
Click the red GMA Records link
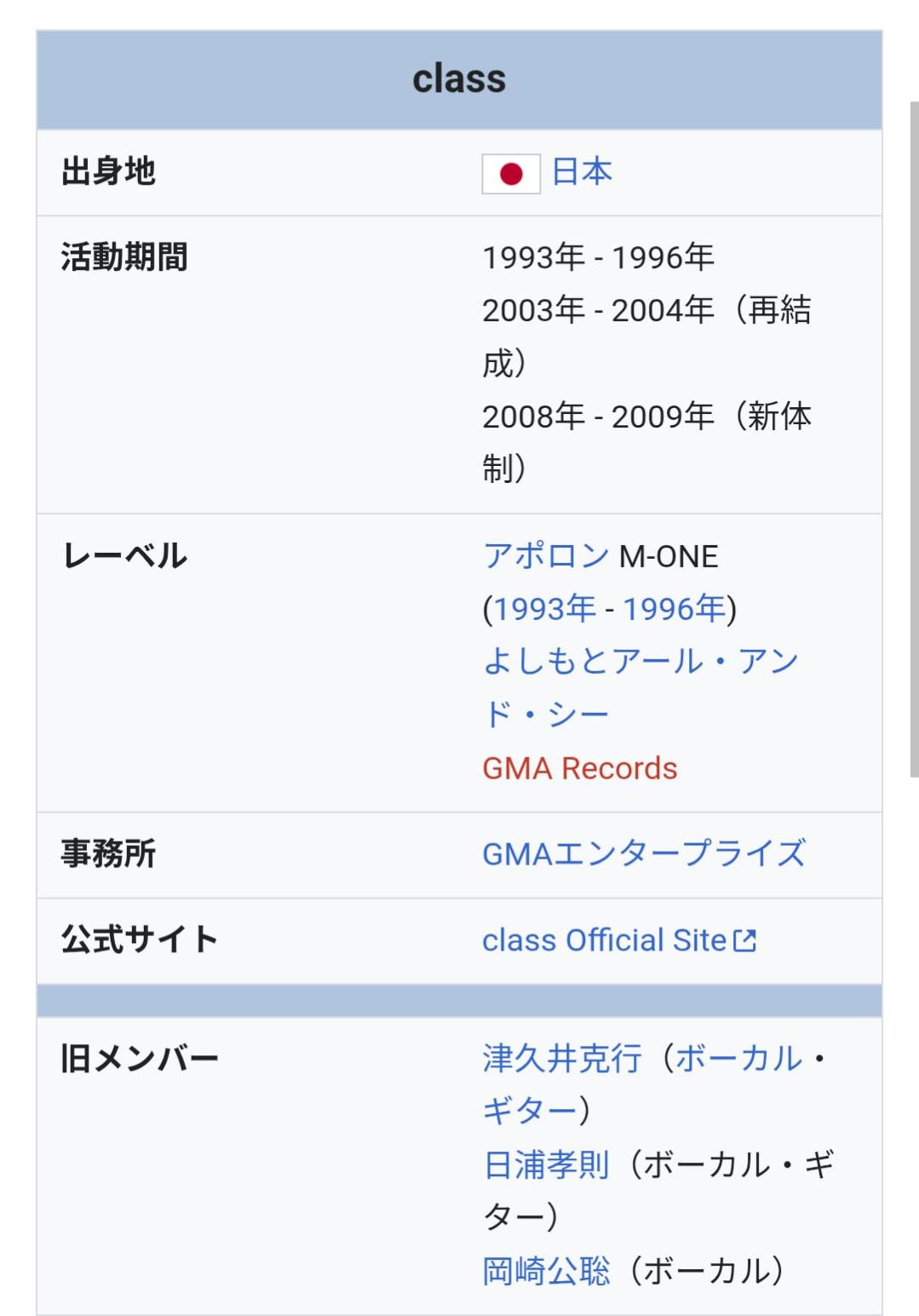point(579,768)
